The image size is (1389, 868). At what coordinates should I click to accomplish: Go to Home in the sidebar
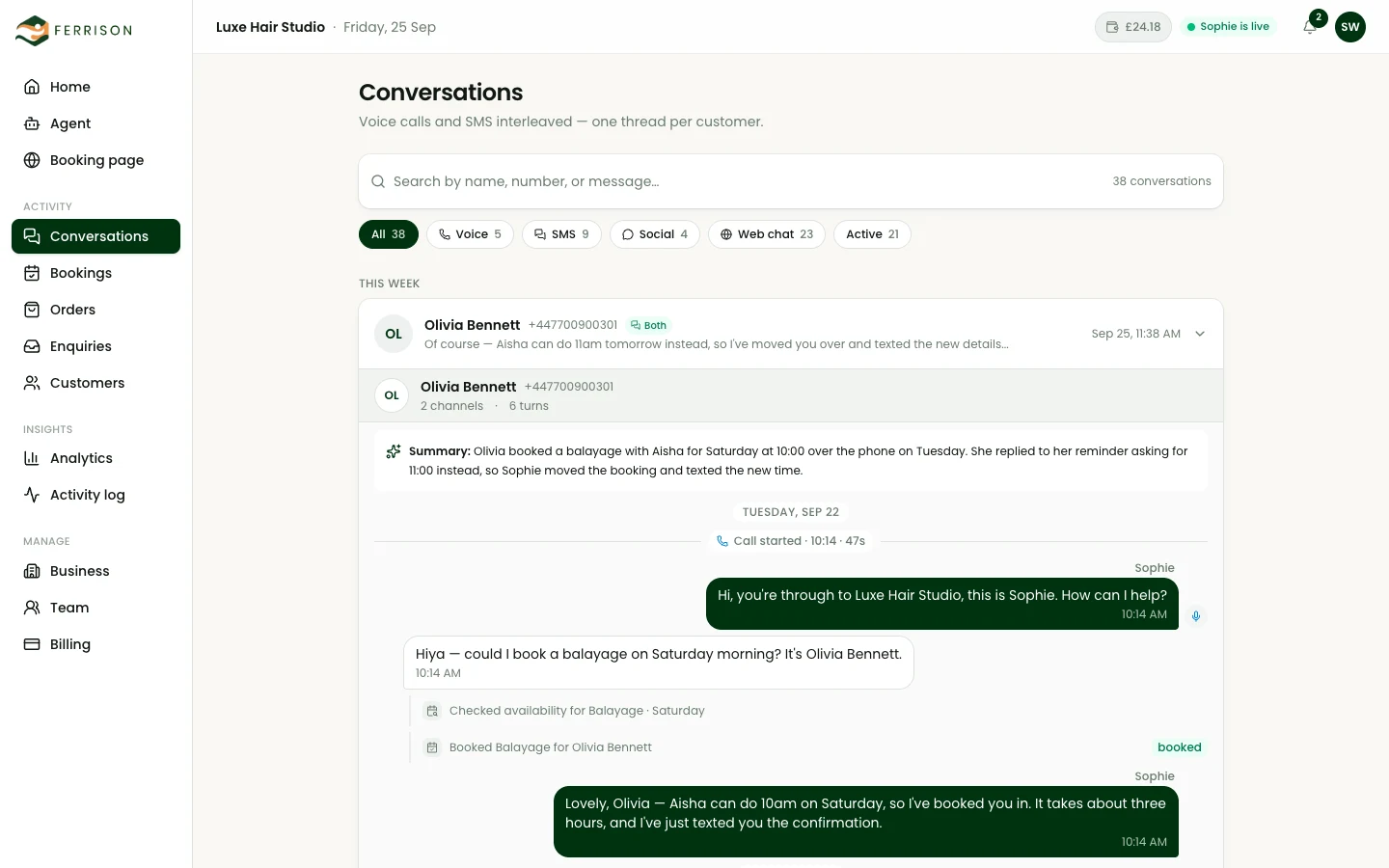tap(95, 87)
